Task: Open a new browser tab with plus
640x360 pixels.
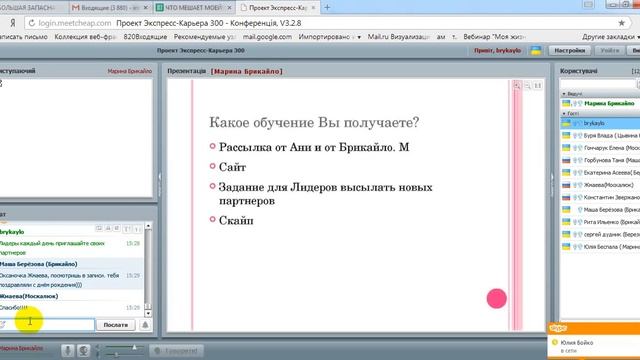Action: click(327, 7)
